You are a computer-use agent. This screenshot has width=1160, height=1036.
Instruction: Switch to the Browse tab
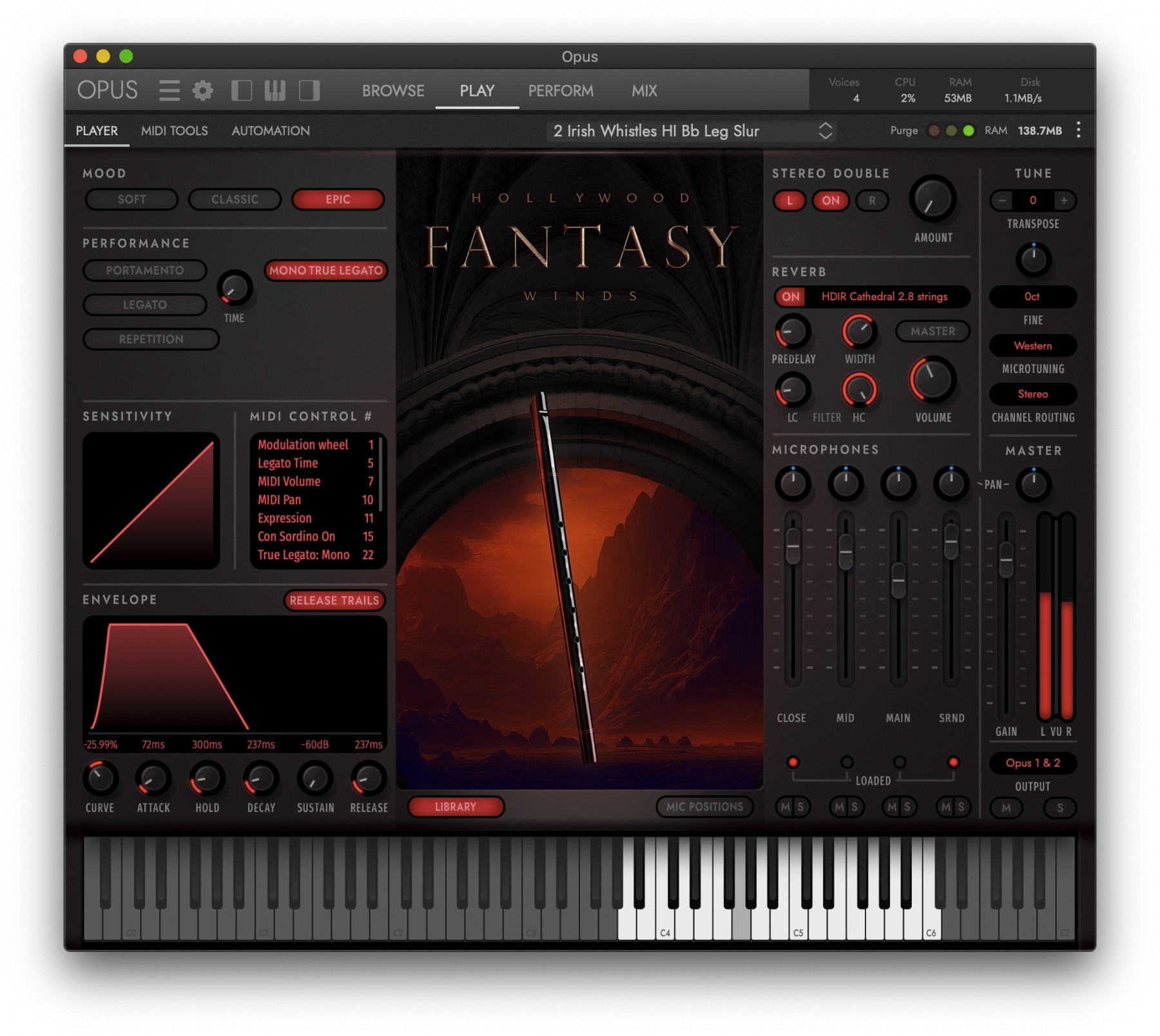[393, 91]
